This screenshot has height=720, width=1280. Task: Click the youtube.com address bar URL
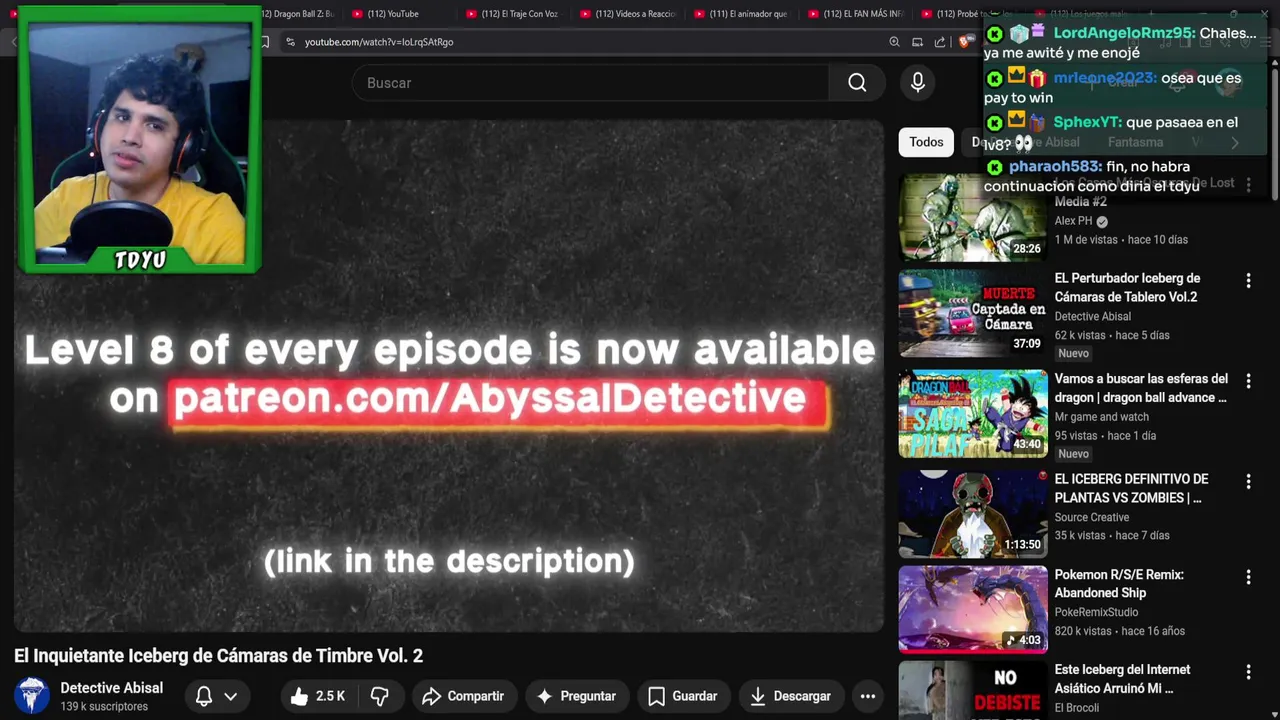379,42
